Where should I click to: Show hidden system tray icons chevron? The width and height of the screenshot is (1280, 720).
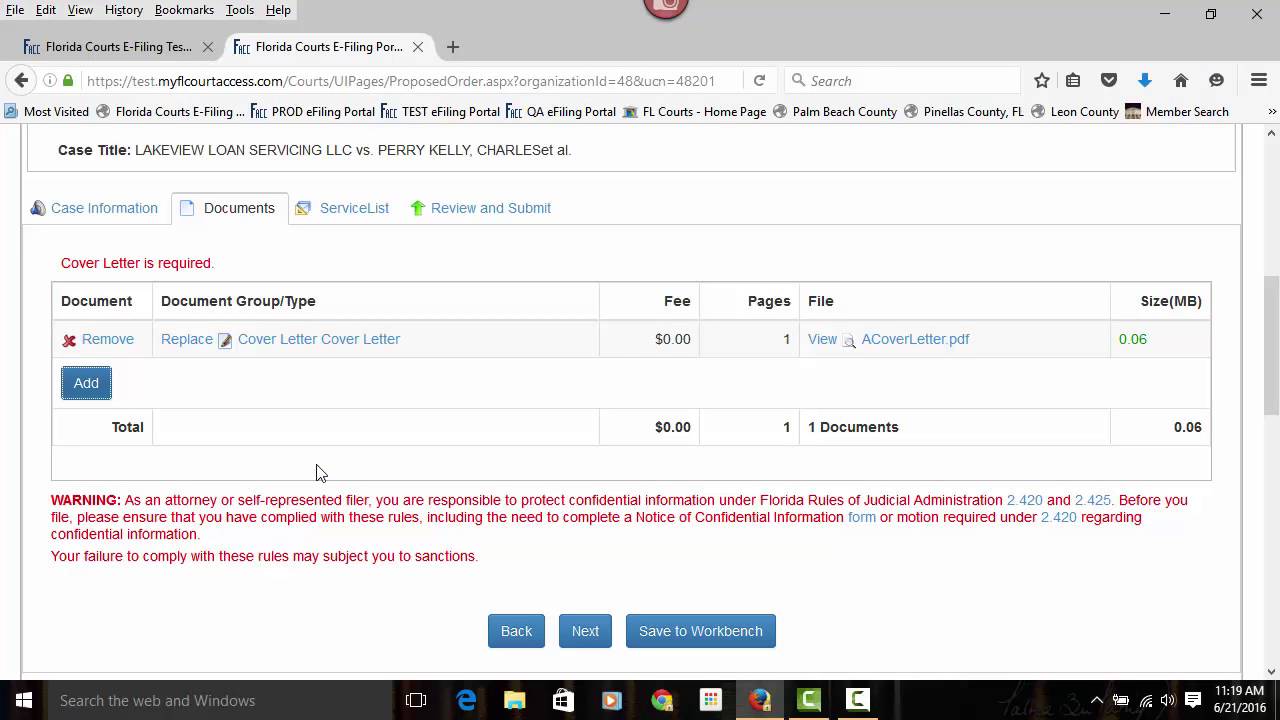(1096, 700)
